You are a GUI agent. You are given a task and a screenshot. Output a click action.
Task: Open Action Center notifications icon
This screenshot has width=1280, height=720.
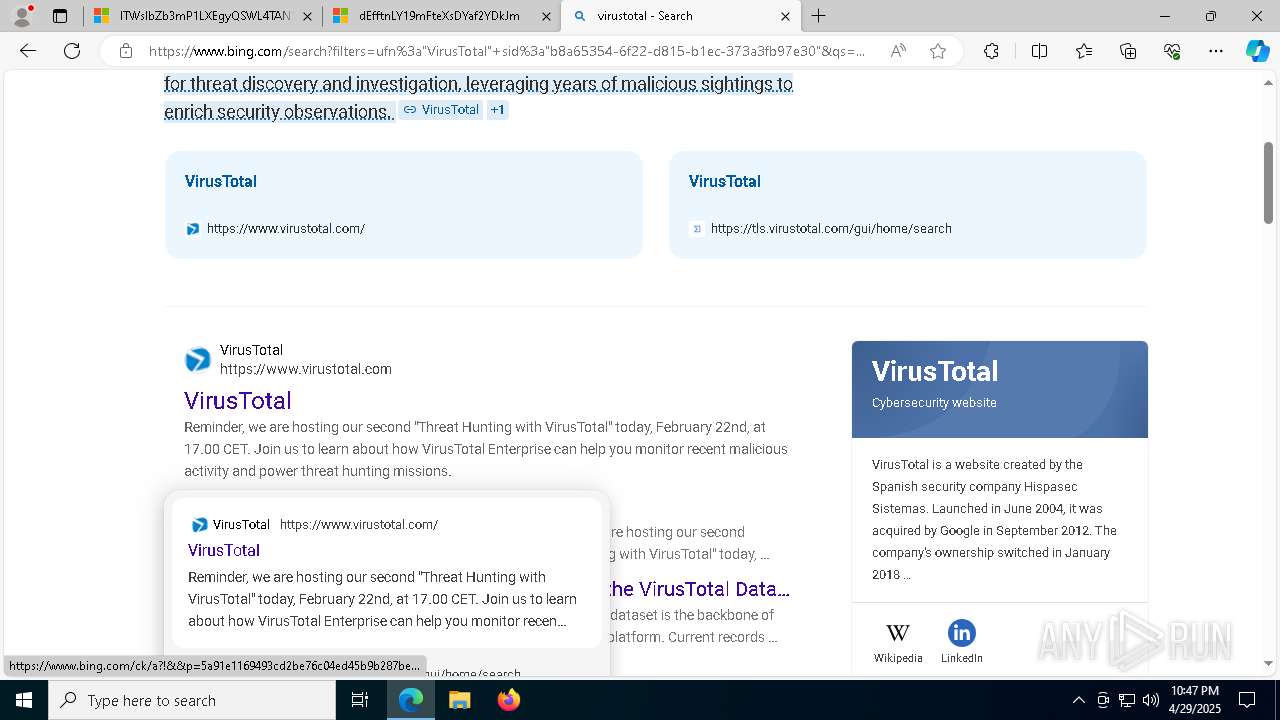click(1247, 700)
